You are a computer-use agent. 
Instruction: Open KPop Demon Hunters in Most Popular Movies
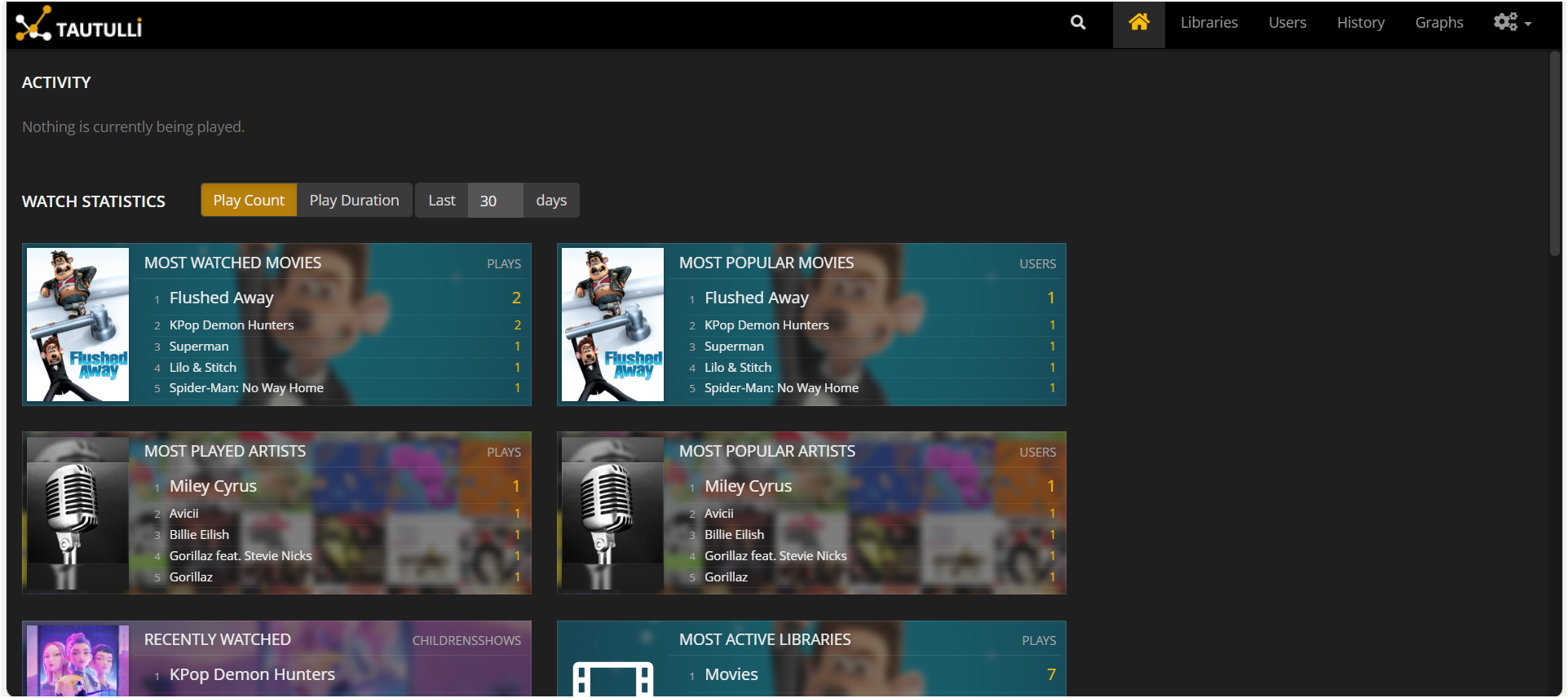click(766, 325)
